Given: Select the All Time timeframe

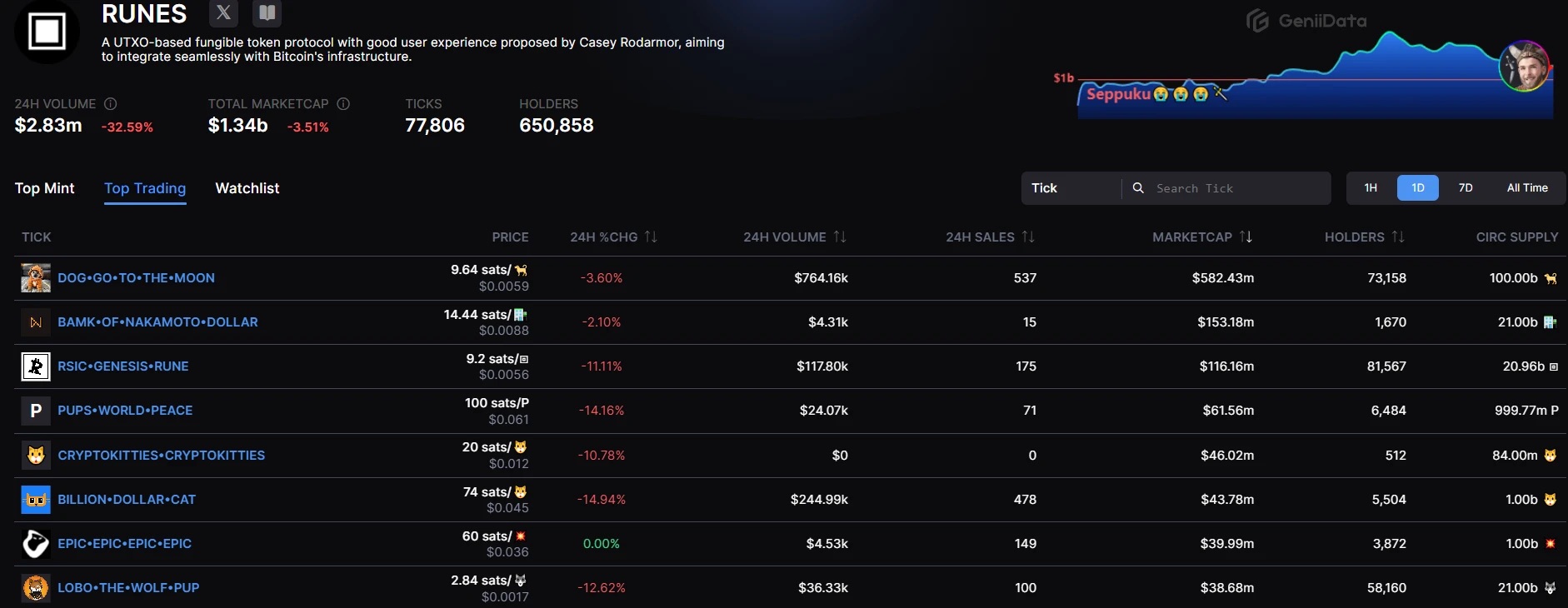Looking at the screenshot, I should [1527, 188].
